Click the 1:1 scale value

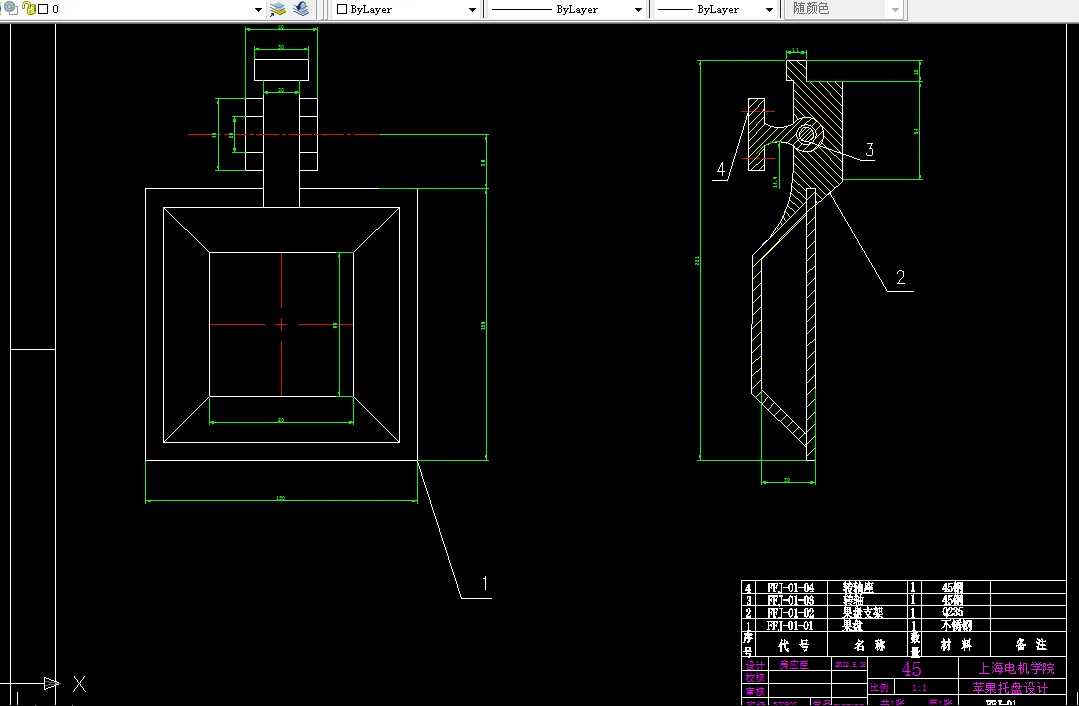pos(919,687)
